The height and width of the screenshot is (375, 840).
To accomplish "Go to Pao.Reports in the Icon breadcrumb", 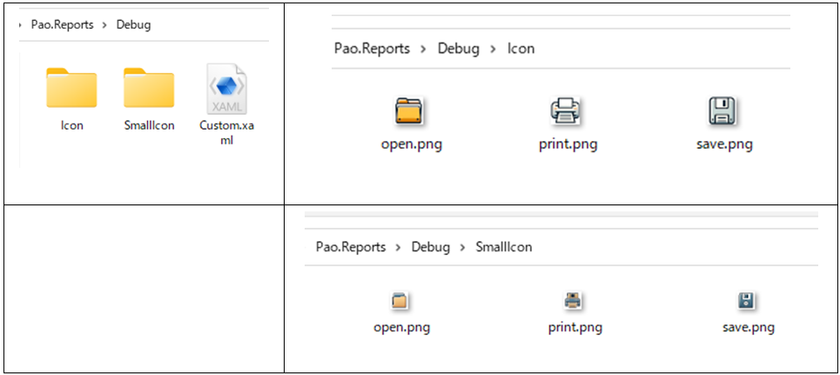I will [x=372, y=49].
